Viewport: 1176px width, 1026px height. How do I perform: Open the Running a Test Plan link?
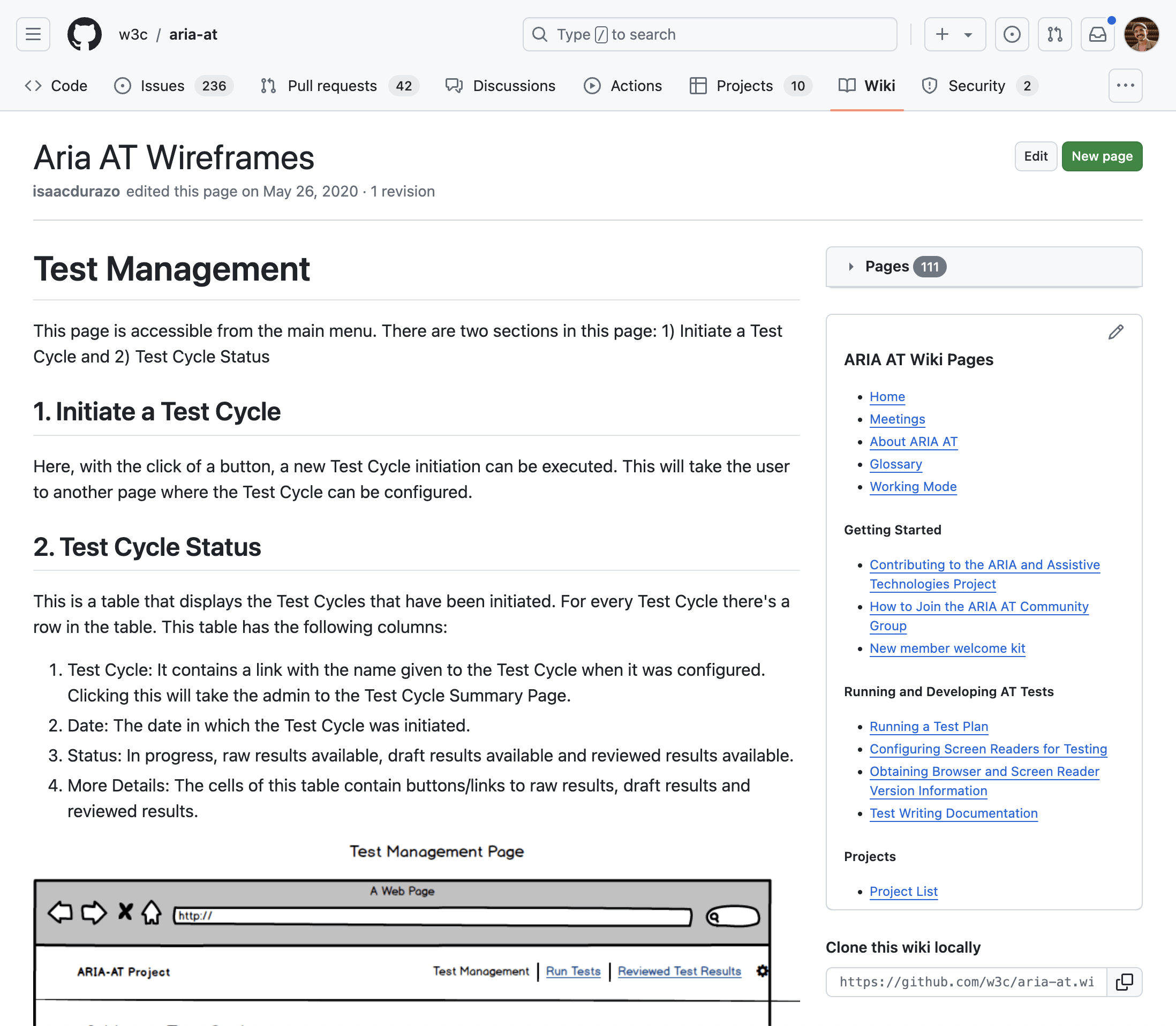[x=929, y=726]
